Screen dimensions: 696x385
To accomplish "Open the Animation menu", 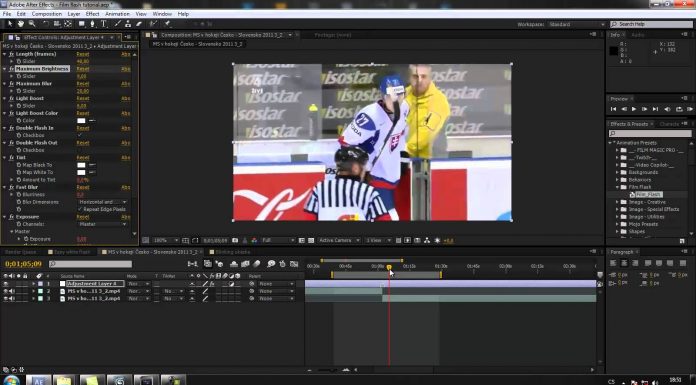I will [117, 14].
